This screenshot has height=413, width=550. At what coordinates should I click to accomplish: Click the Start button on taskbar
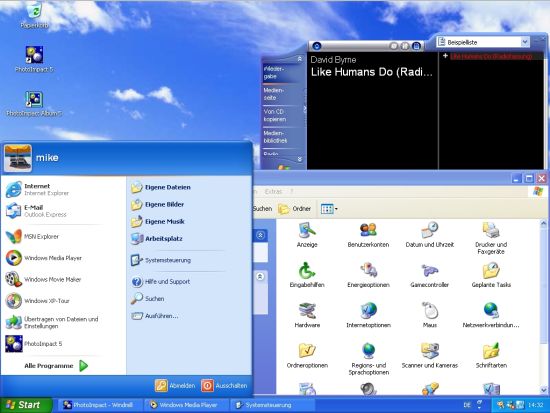click(x=26, y=405)
